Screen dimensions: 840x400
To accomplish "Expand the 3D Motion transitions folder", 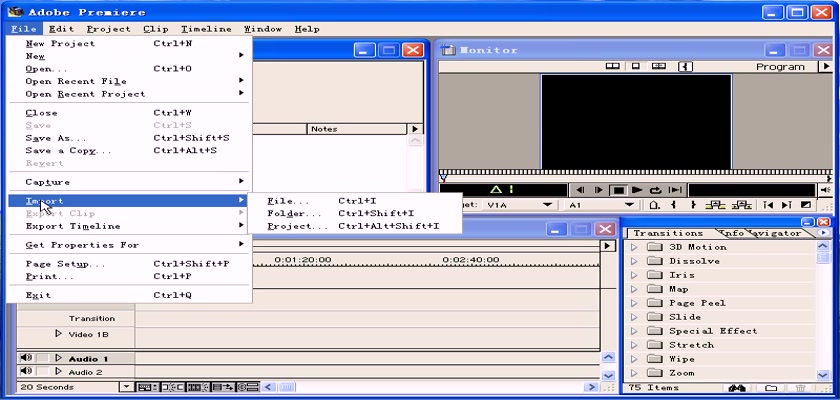I will (634, 247).
